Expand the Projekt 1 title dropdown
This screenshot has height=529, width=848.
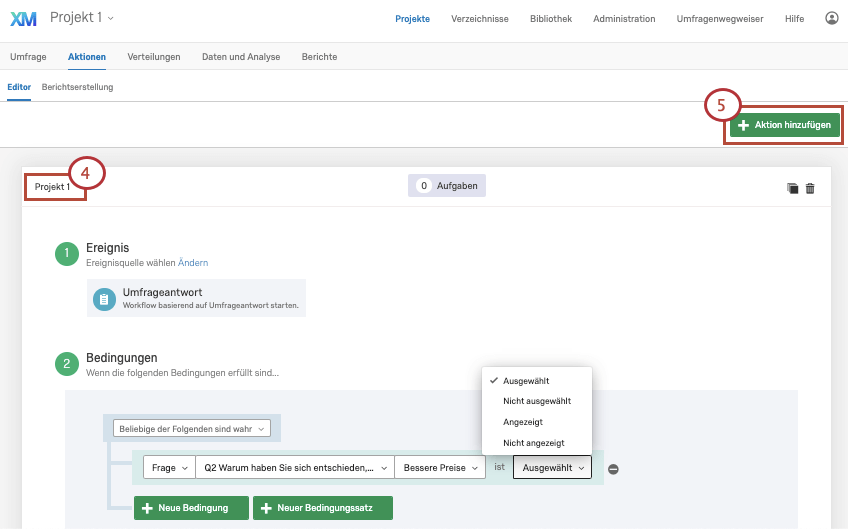(82, 18)
